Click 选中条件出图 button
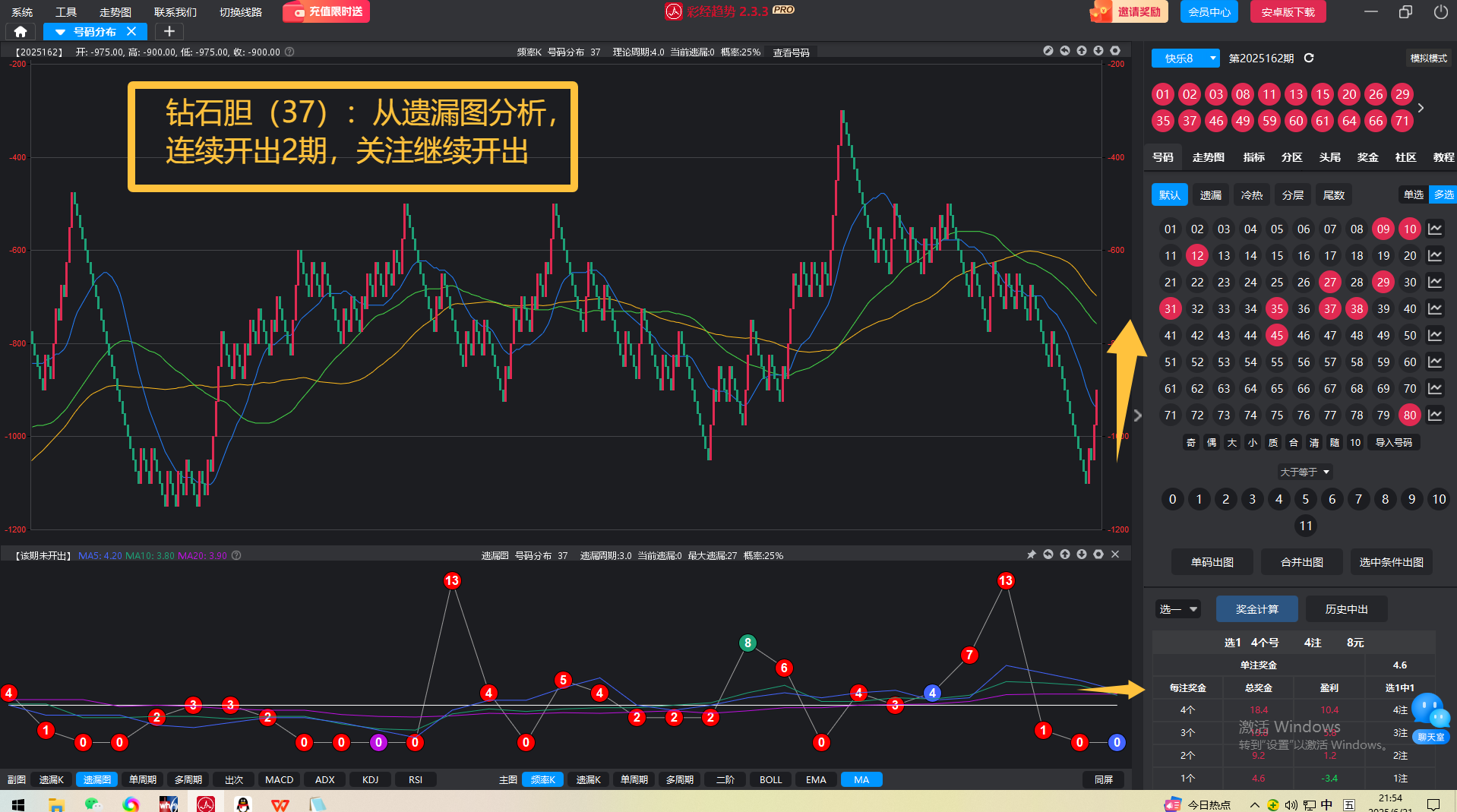This screenshot has height=812, width=1457. pyautogui.click(x=1392, y=562)
